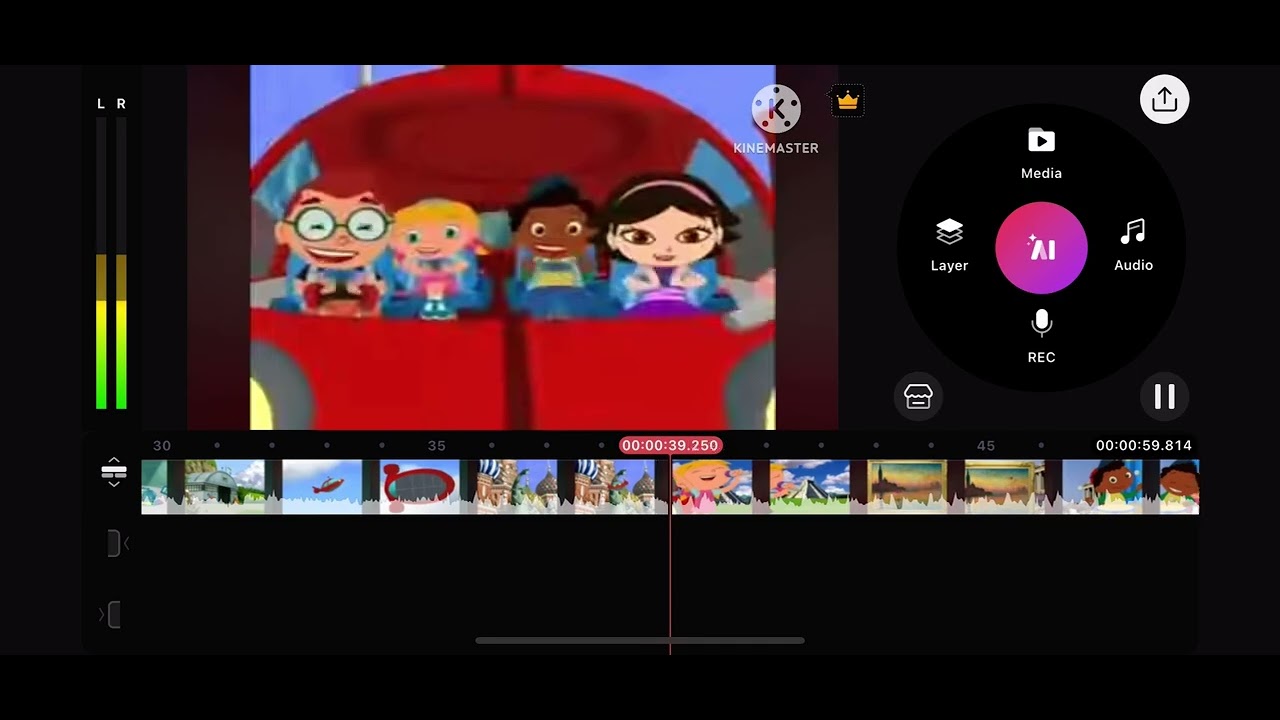Click the horizontal timeline scrollbar

pos(640,640)
